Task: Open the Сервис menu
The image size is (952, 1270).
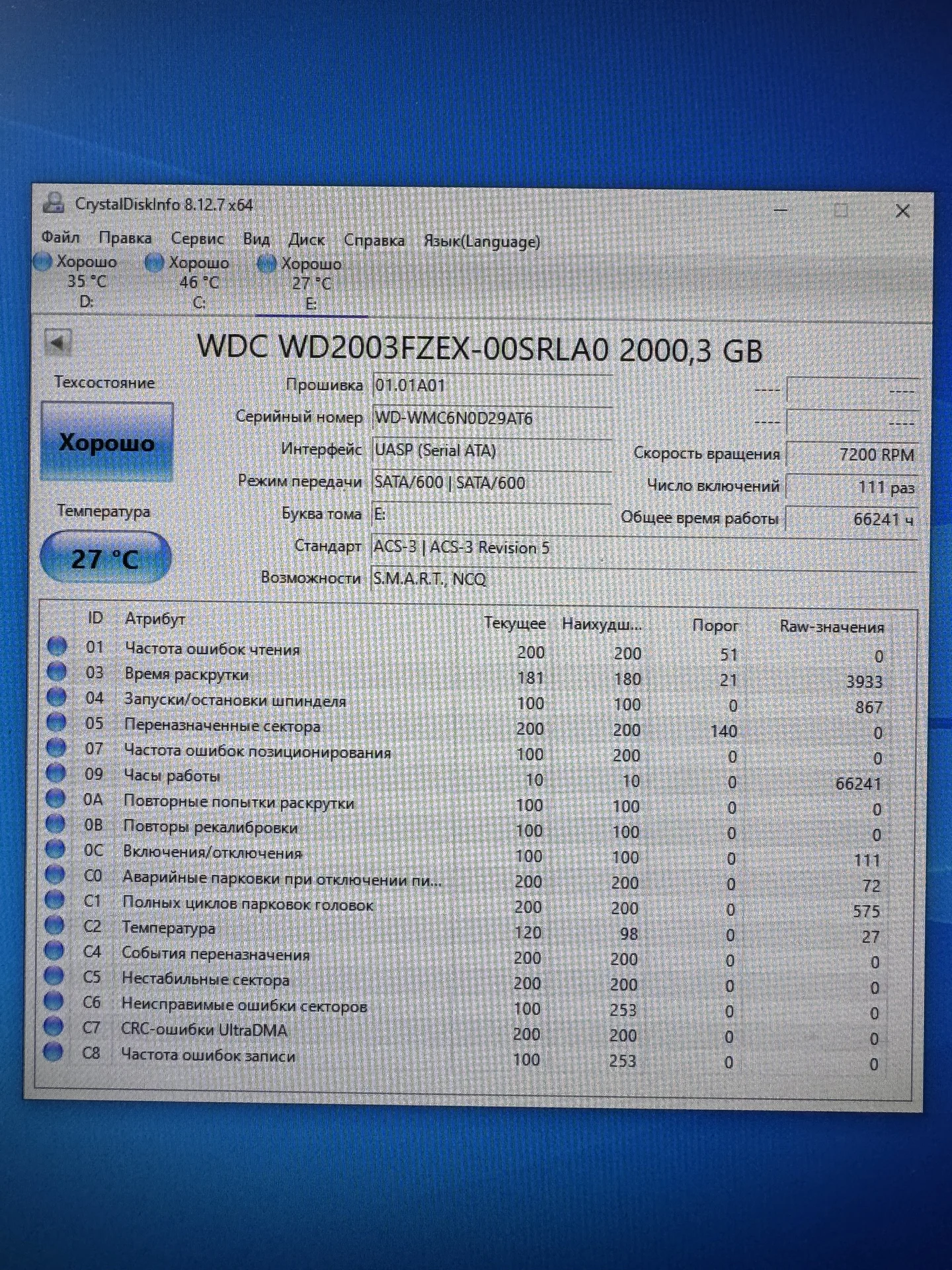Action: pyautogui.click(x=197, y=238)
